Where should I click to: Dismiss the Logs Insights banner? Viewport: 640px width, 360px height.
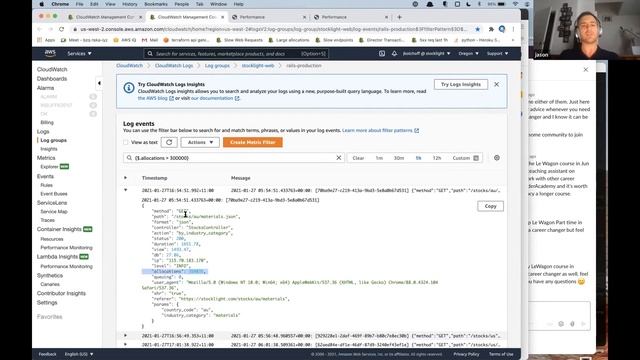[496, 84]
